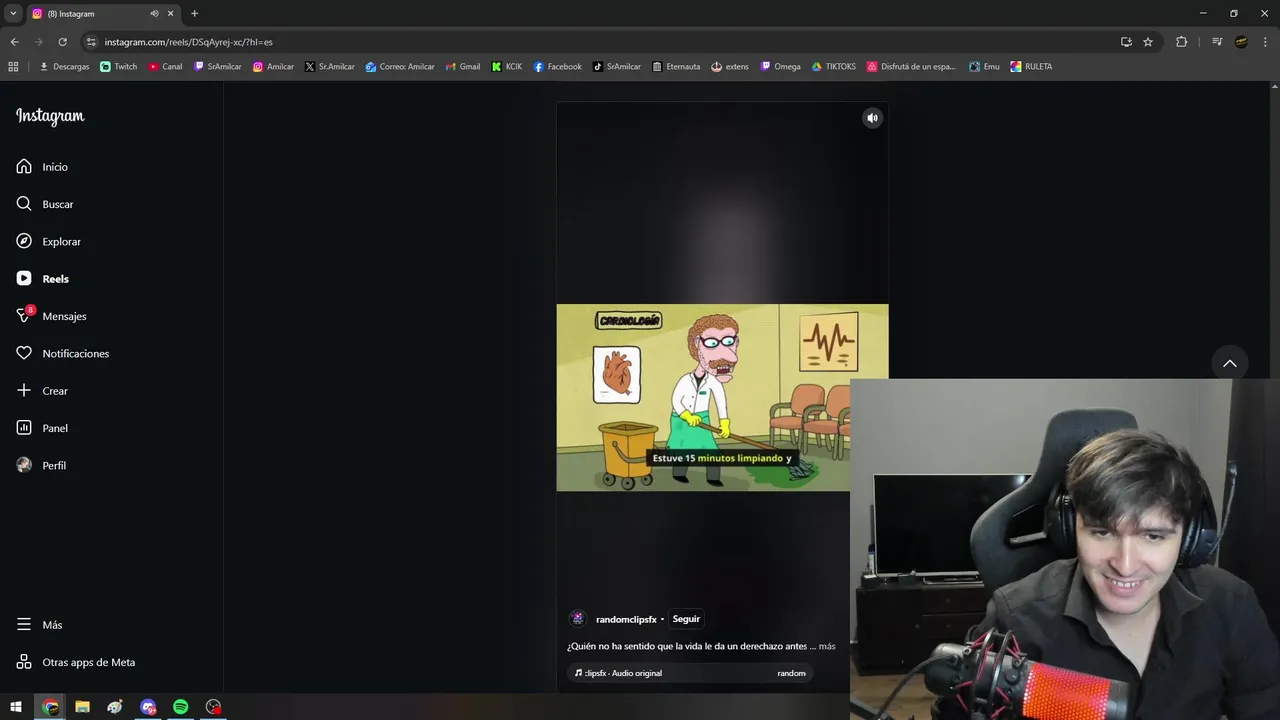Open a new browser tab
Screen dimensions: 1280x720
click(194, 14)
